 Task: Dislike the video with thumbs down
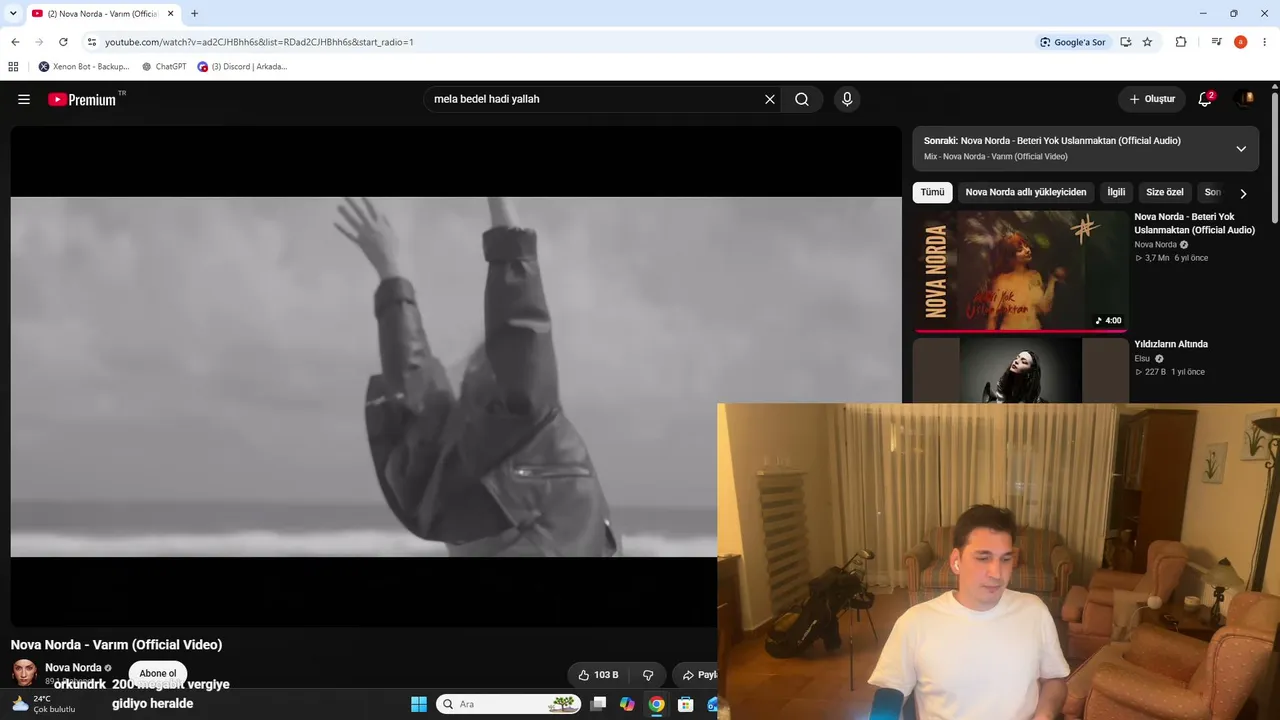click(x=648, y=675)
